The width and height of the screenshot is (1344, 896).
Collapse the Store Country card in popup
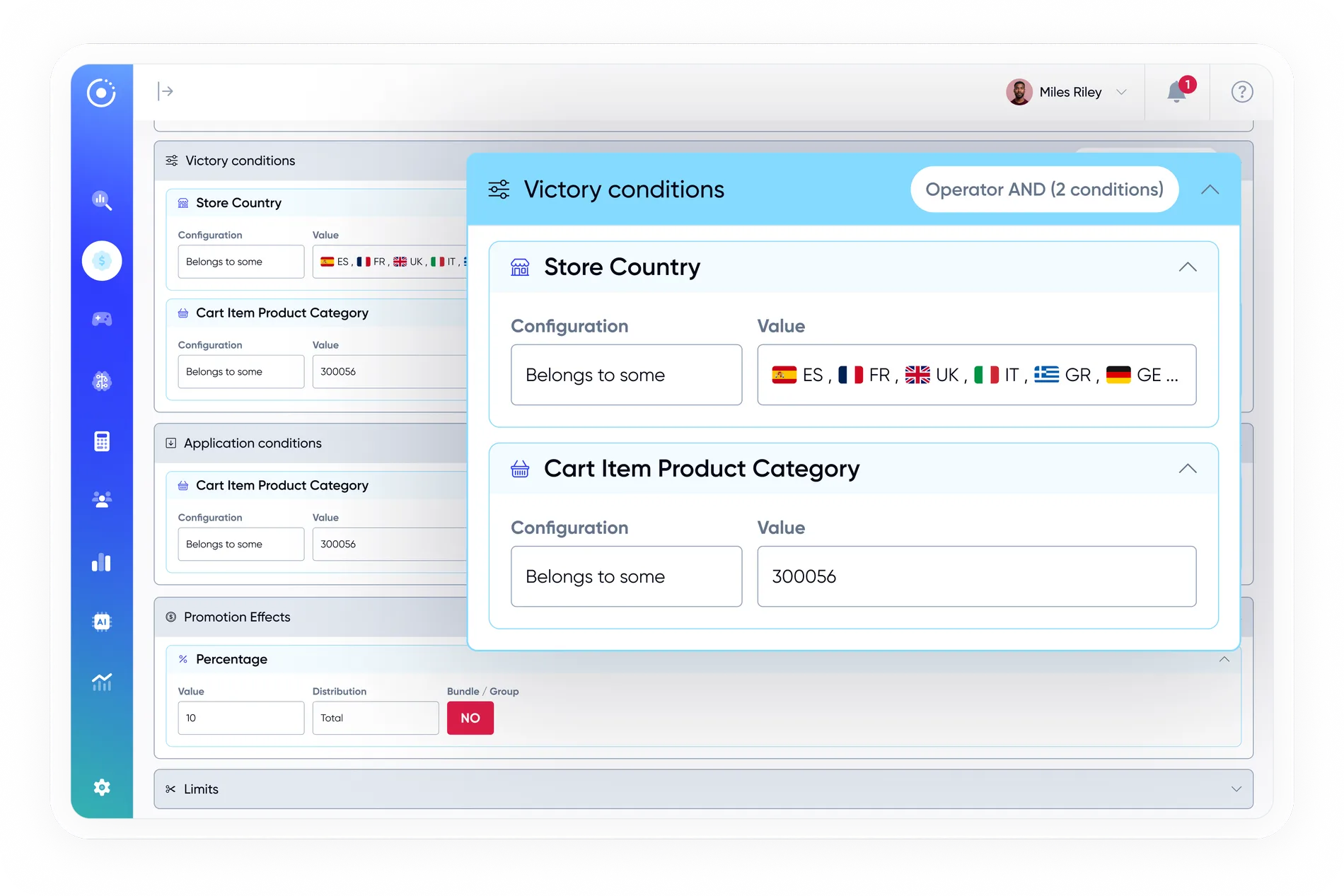(1188, 267)
